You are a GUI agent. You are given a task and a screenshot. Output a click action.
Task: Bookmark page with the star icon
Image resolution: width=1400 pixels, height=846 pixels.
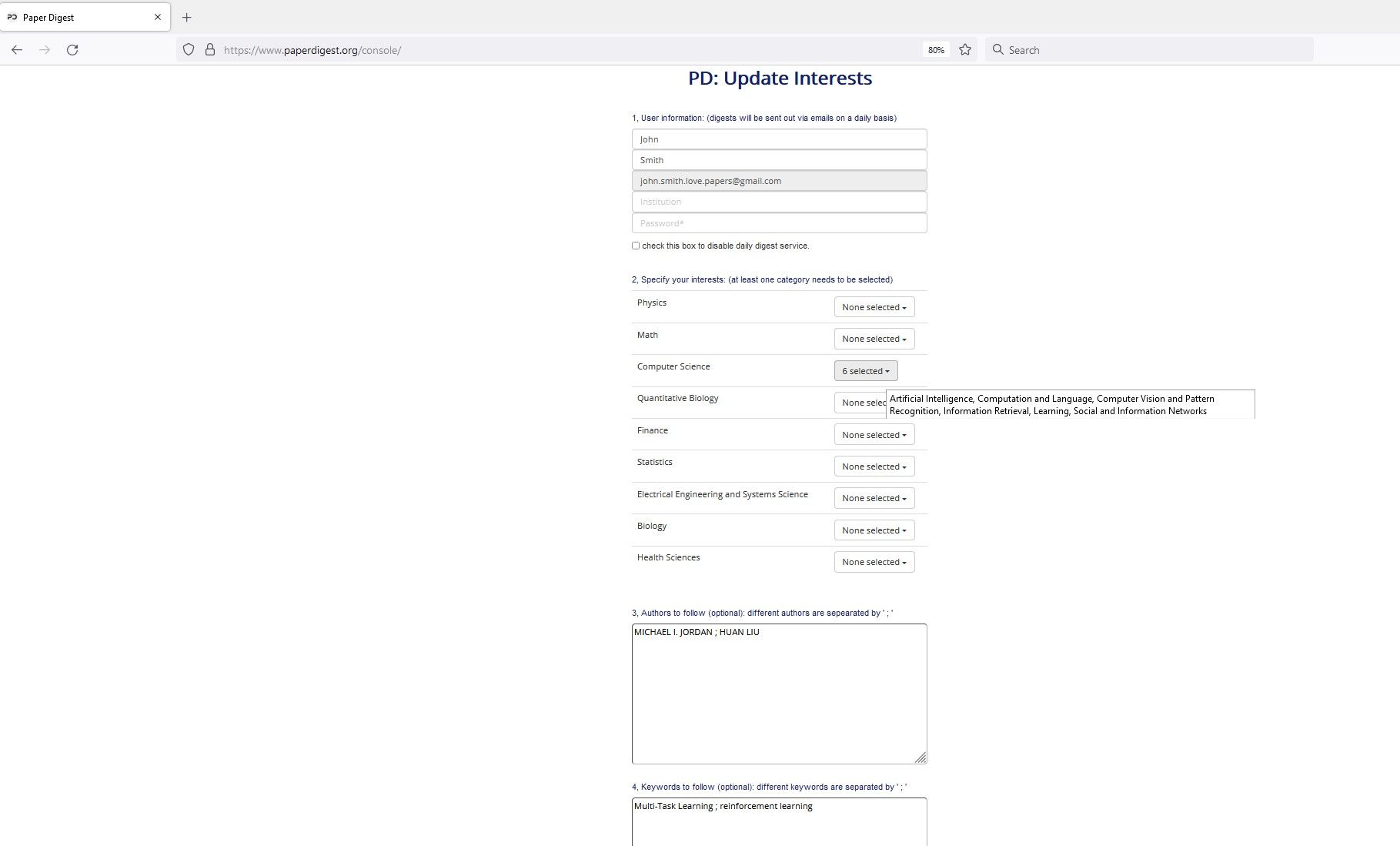pyautogui.click(x=965, y=50)
